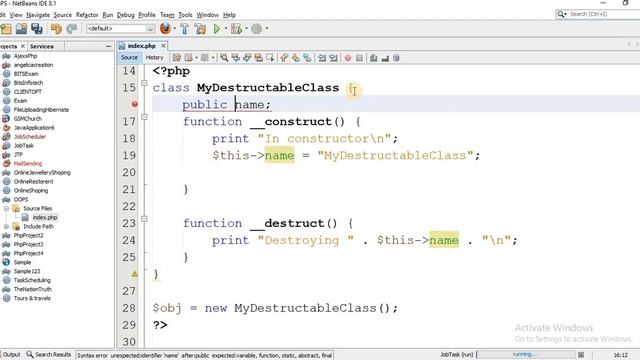640x360 pixels.
Task: Open the Search Results panel
Action: 49,355
